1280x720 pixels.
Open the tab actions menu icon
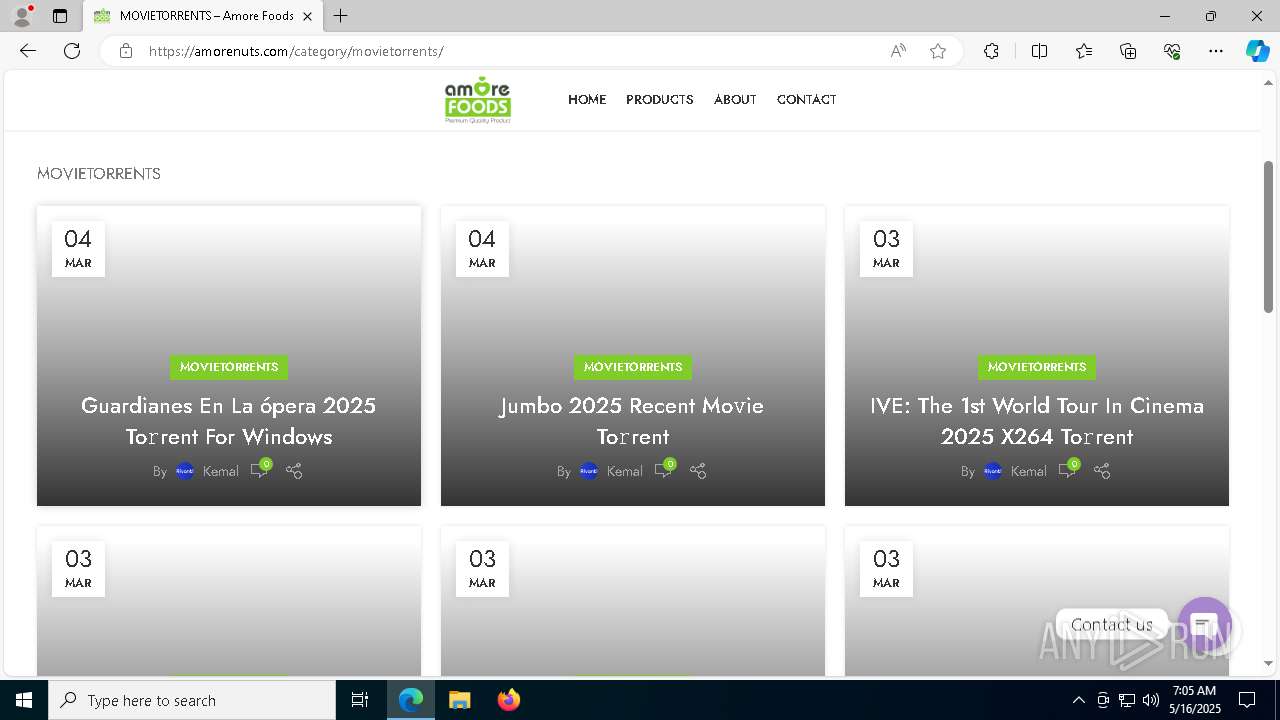tap(60, 16)
